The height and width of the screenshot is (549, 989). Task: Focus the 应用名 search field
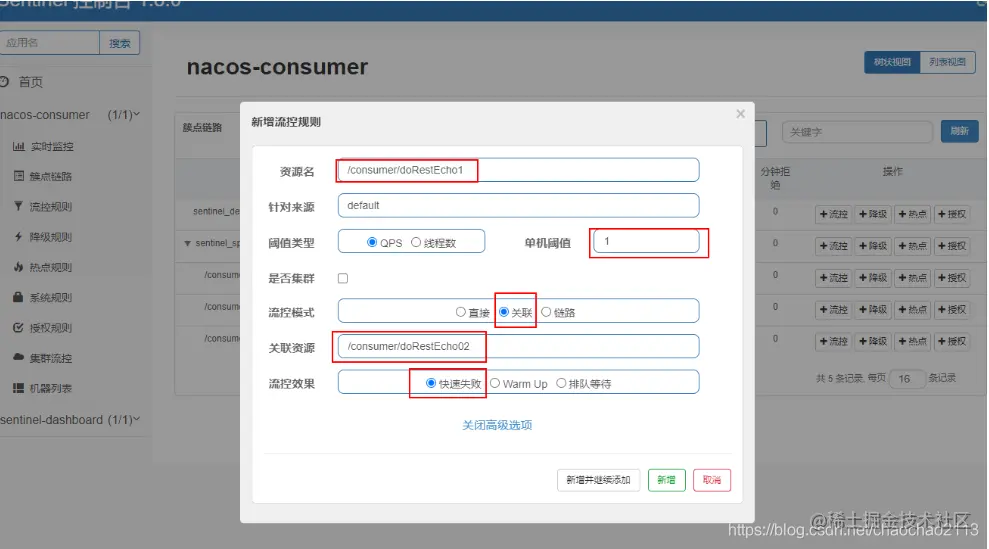[49, 43]
